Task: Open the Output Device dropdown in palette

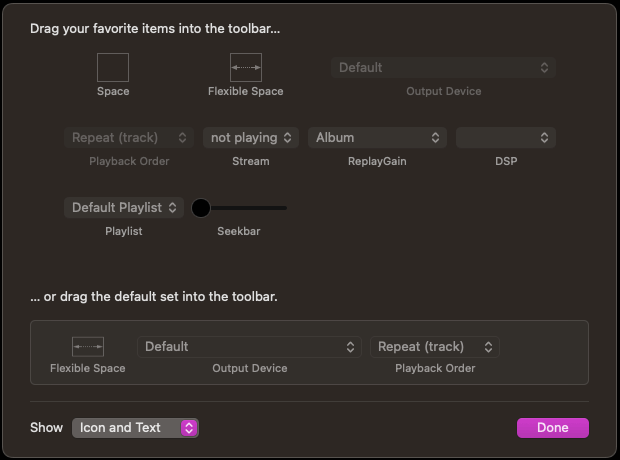Action: (444, 68)
